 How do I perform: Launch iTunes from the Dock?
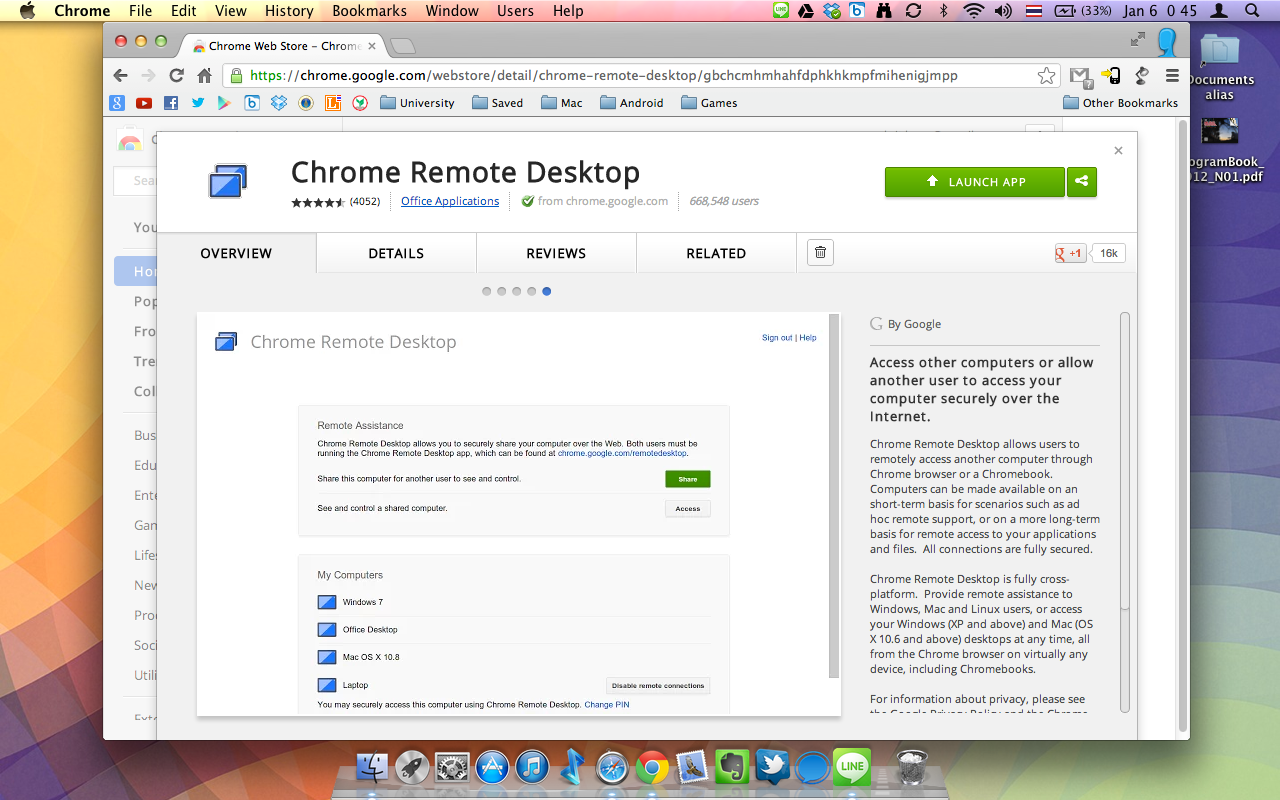[532, 768]
